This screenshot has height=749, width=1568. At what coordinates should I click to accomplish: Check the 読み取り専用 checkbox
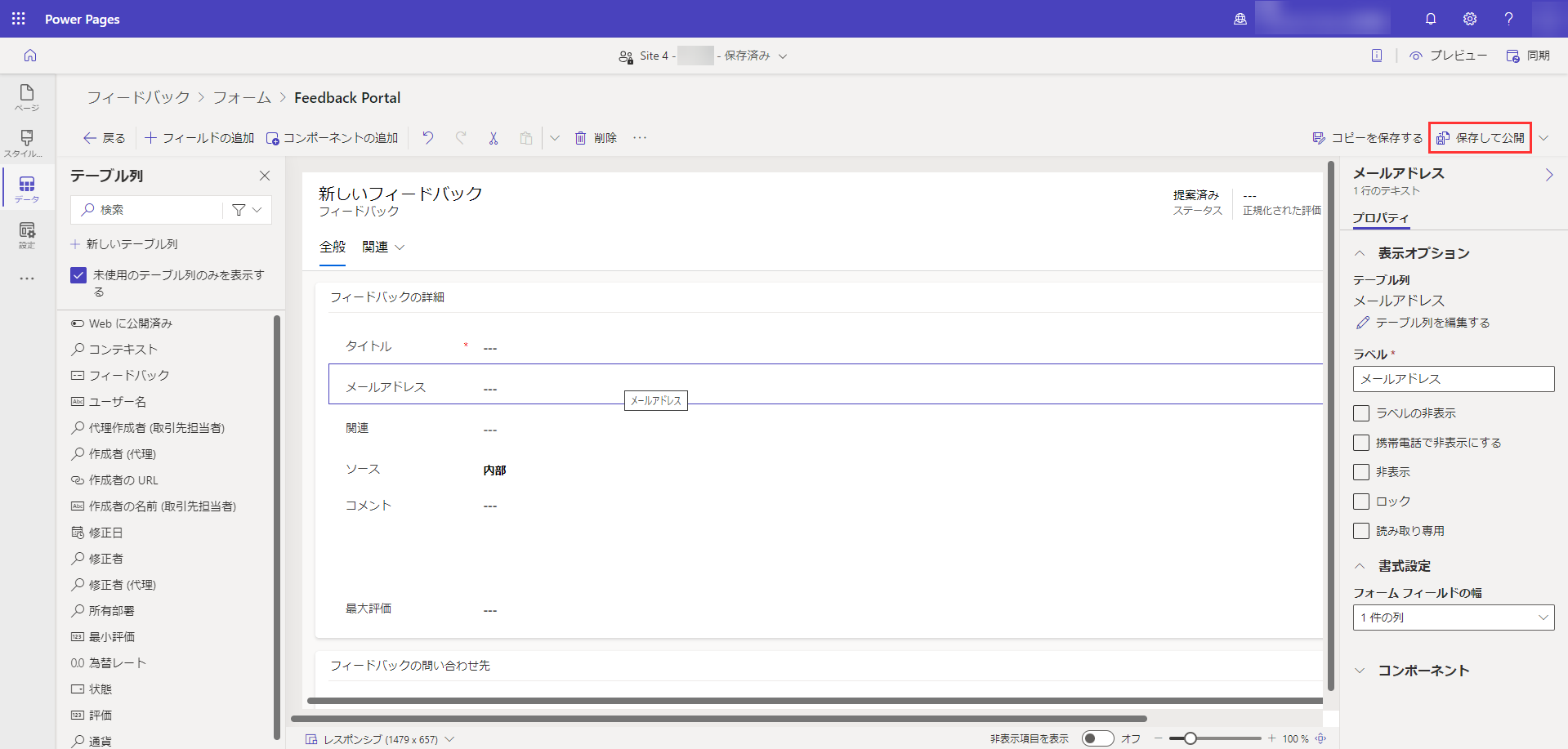1361,531
